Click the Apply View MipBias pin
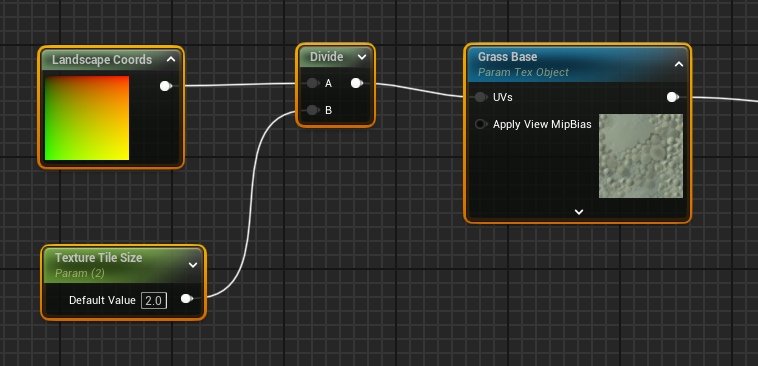Screen dimensions: 758x366 click(x=480, y=124)
